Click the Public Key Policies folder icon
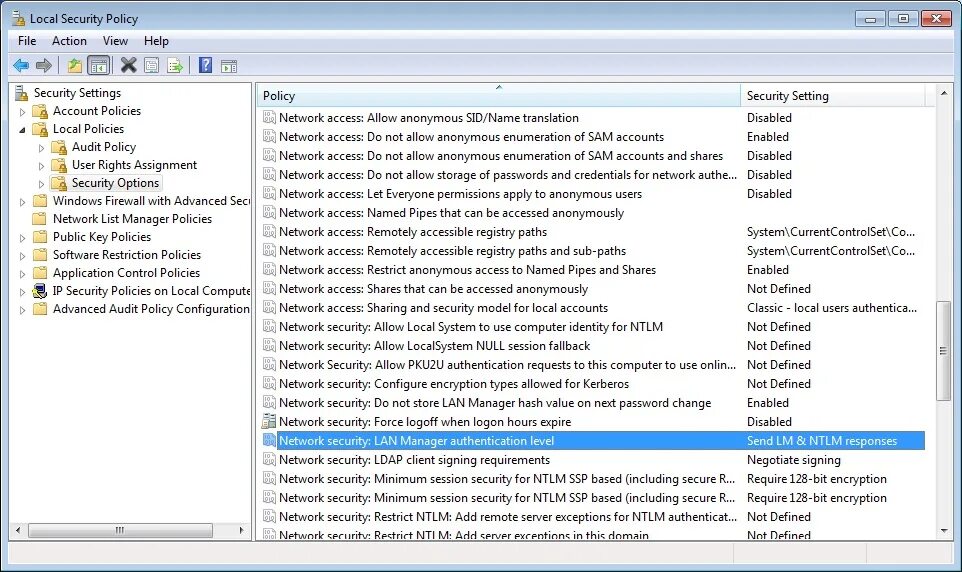Viewport: 962px width, 572px height. [x=40, y=237]
